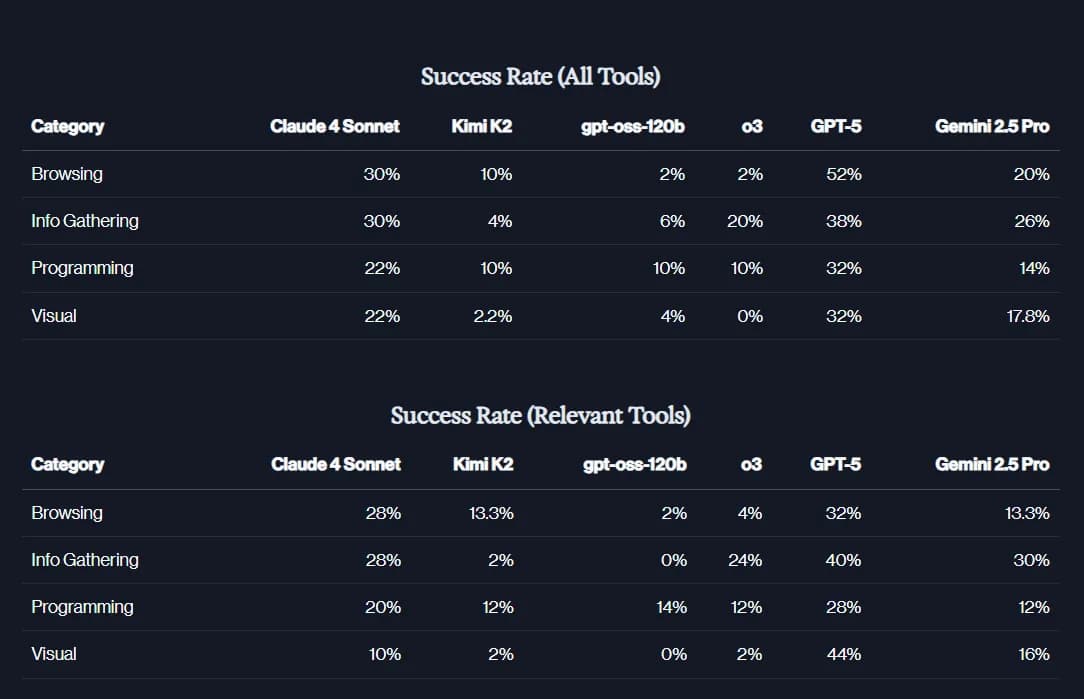Image resolution: width=1084 pixels, height=699 pixels.
Task: Select Gemini 2.5 Pro's 17.8% Visual value
Action: click(1027, 316)
